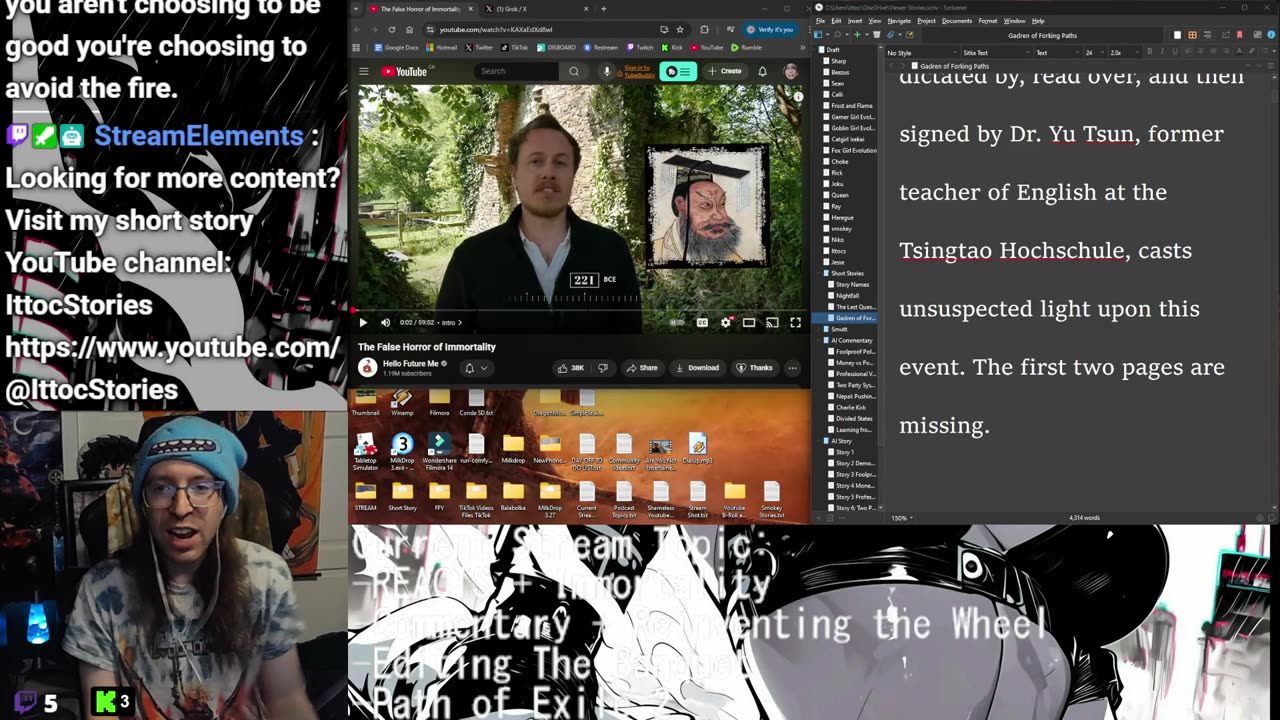Switch the video to theater mode
Screen dimensions: 1280x720
pos(749,323)
